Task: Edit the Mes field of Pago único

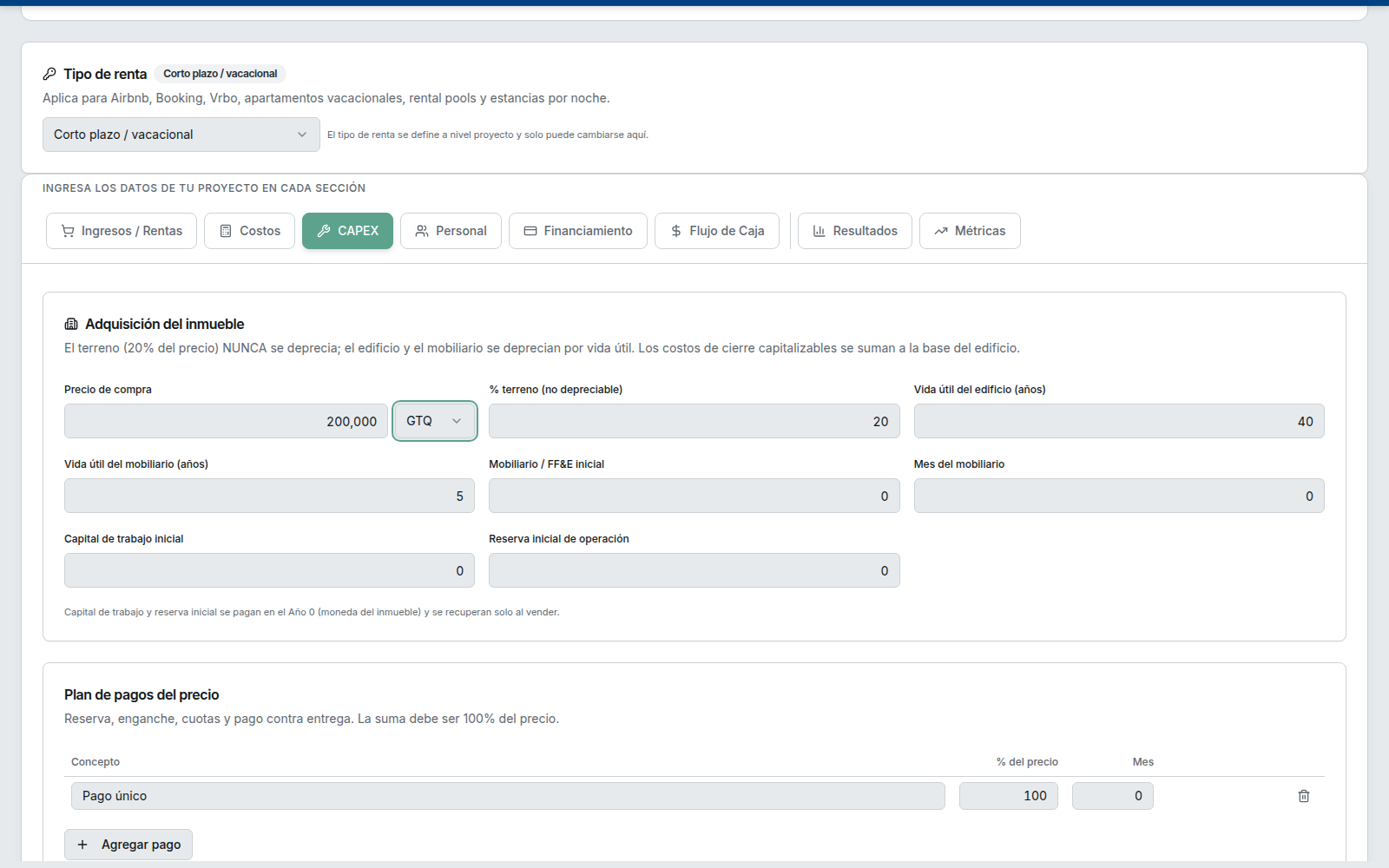Action: click(1113, 796)
